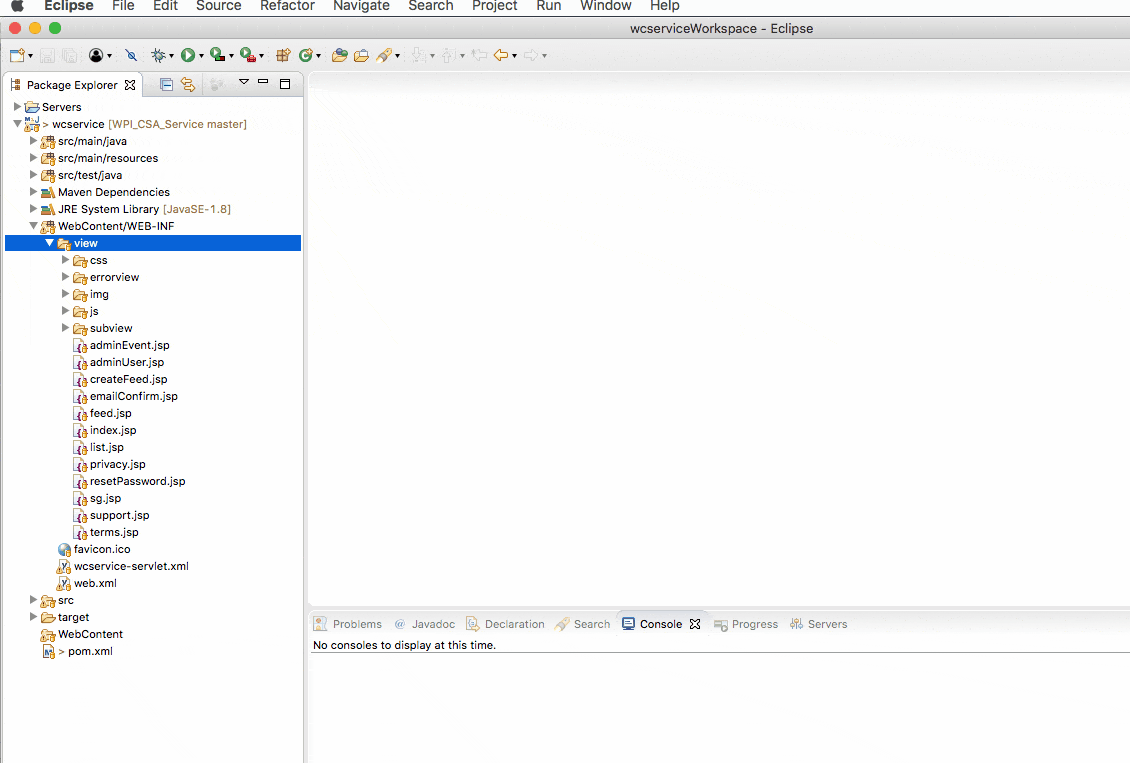Click Collapse All in Package Explorer

166,85
